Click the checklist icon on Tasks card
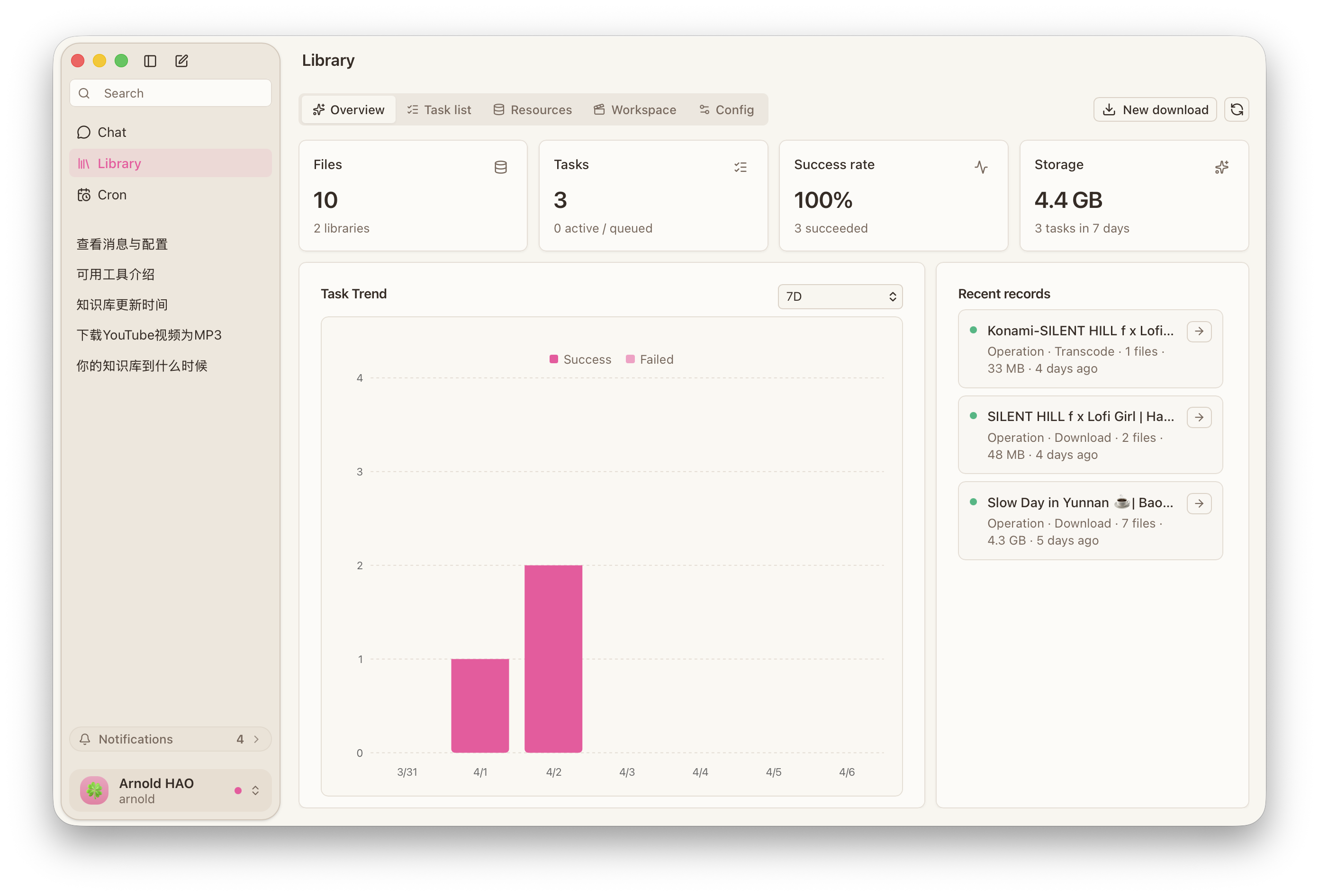 click(740, 166)
